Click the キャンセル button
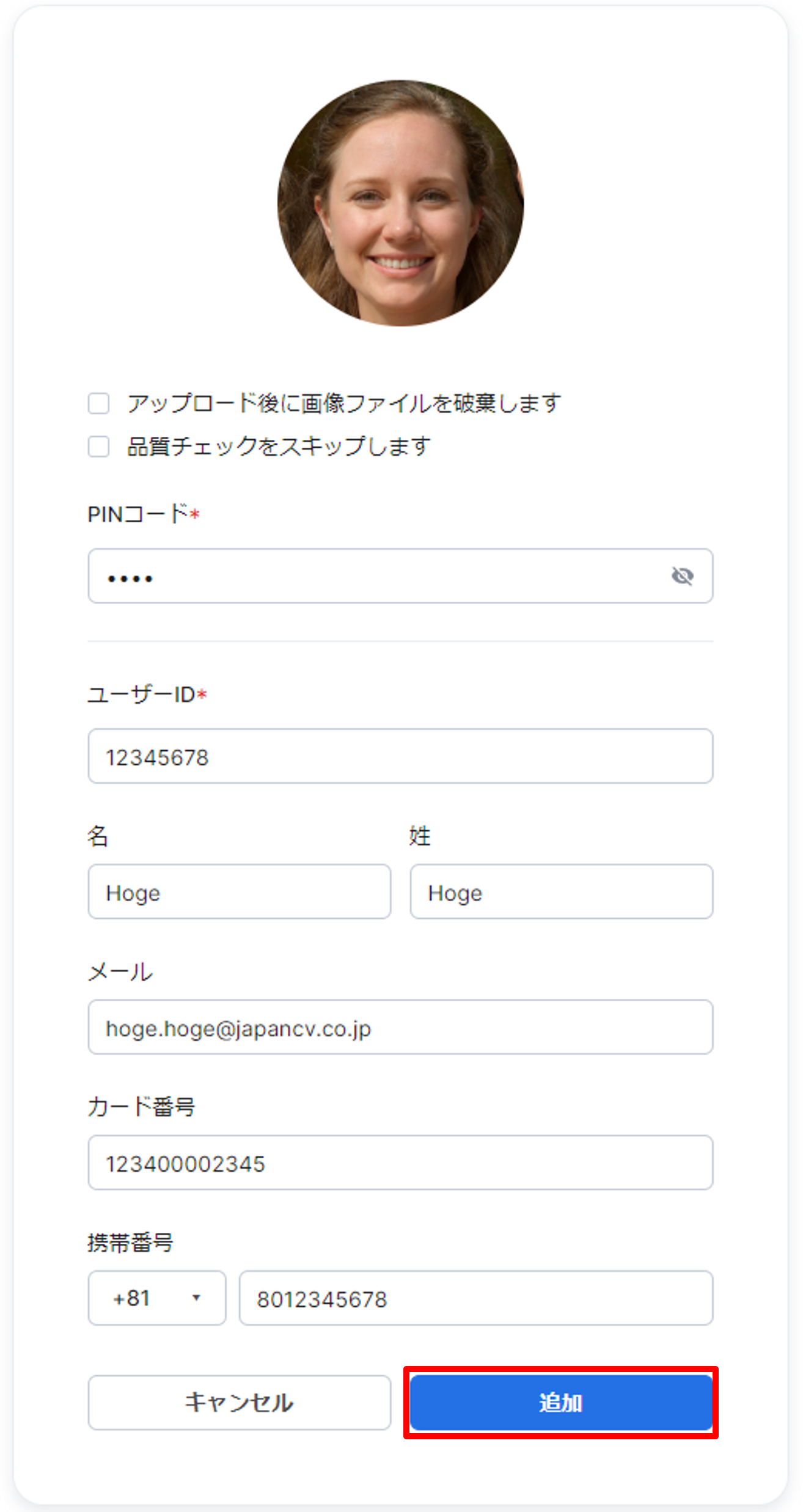803x1512 pixels. [240, 1403]
